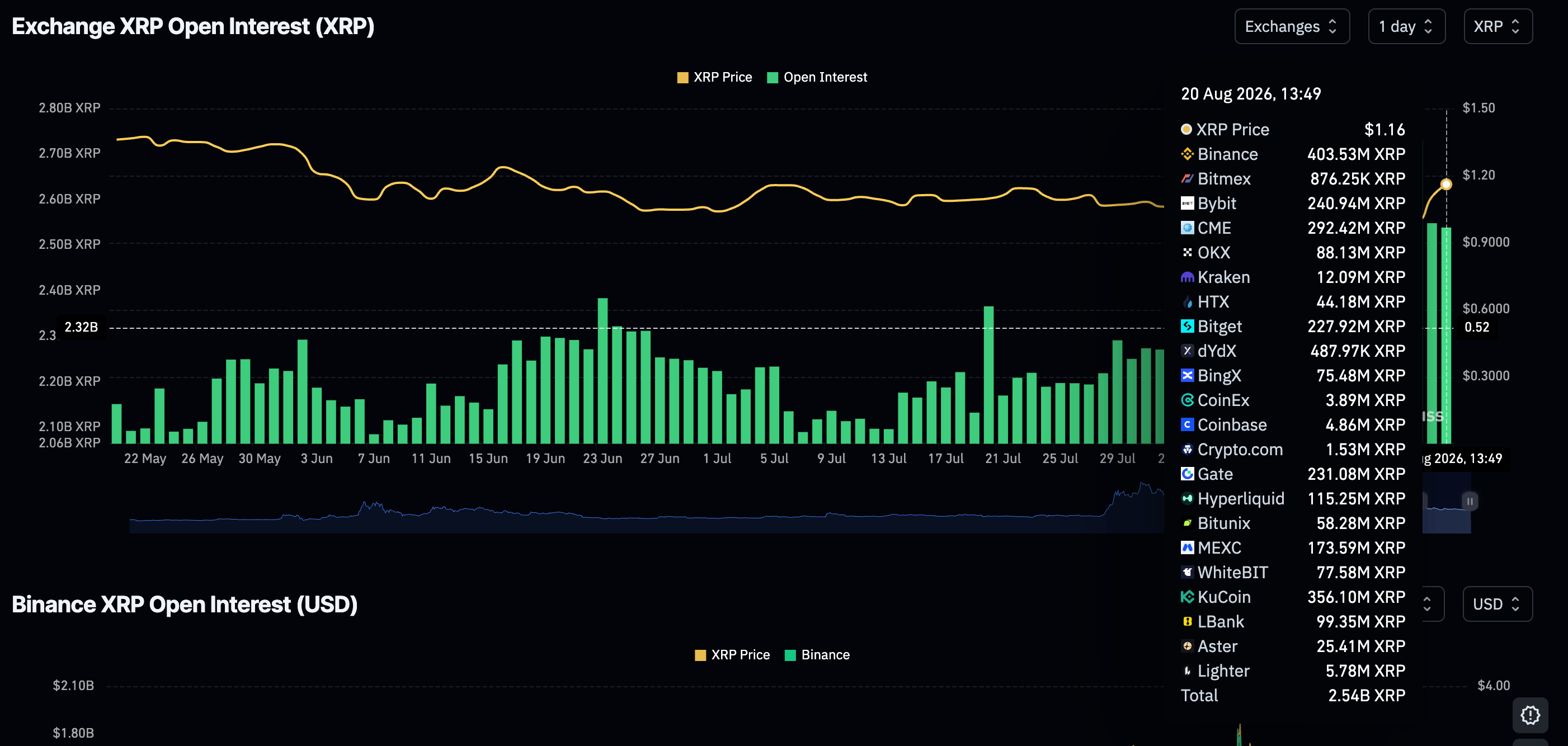Click the $1.50 price axis label
This screenshot has height=746, width=1568.
tap(1478, 108)
